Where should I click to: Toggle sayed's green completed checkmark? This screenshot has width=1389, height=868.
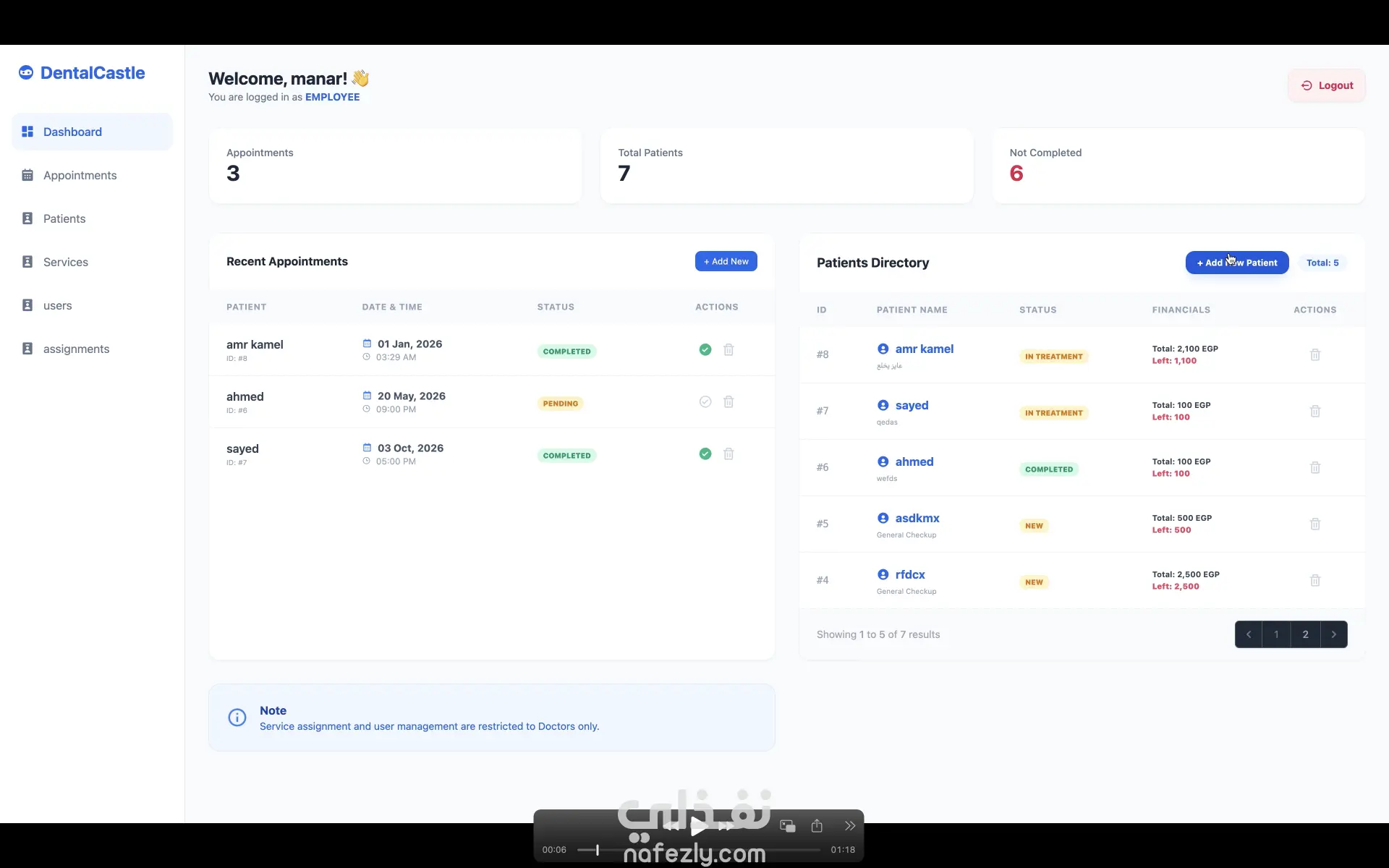click(x=705, y=454)
